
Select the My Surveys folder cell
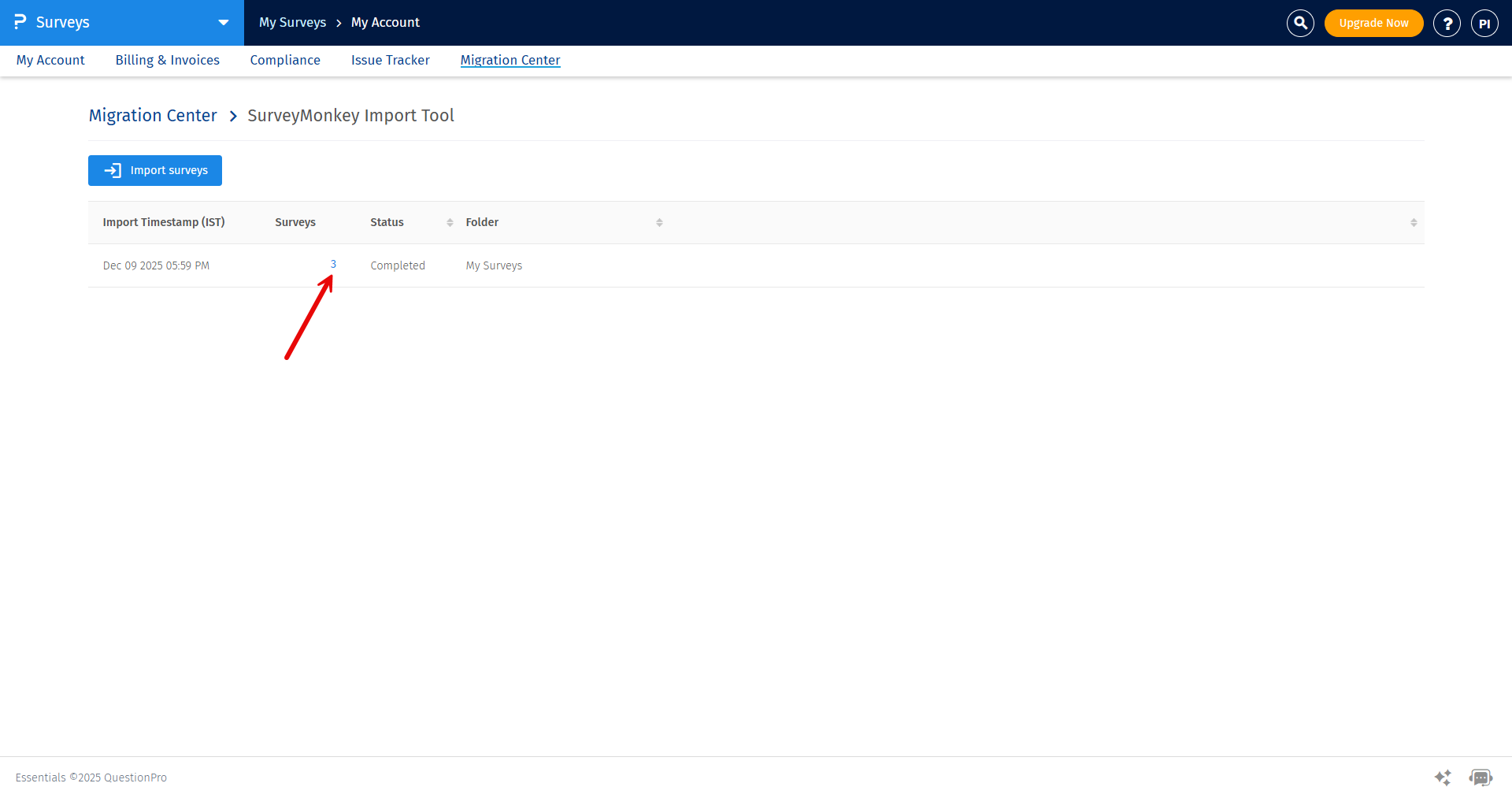coord(494,265)
